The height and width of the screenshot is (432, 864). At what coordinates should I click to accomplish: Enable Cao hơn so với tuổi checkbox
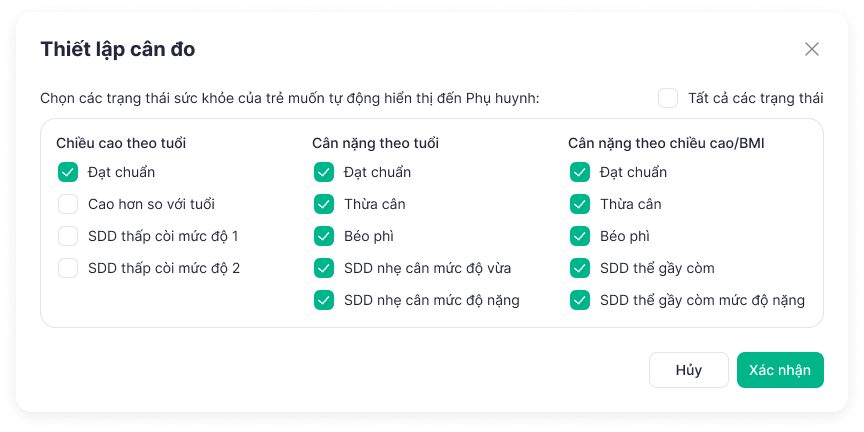68,204
